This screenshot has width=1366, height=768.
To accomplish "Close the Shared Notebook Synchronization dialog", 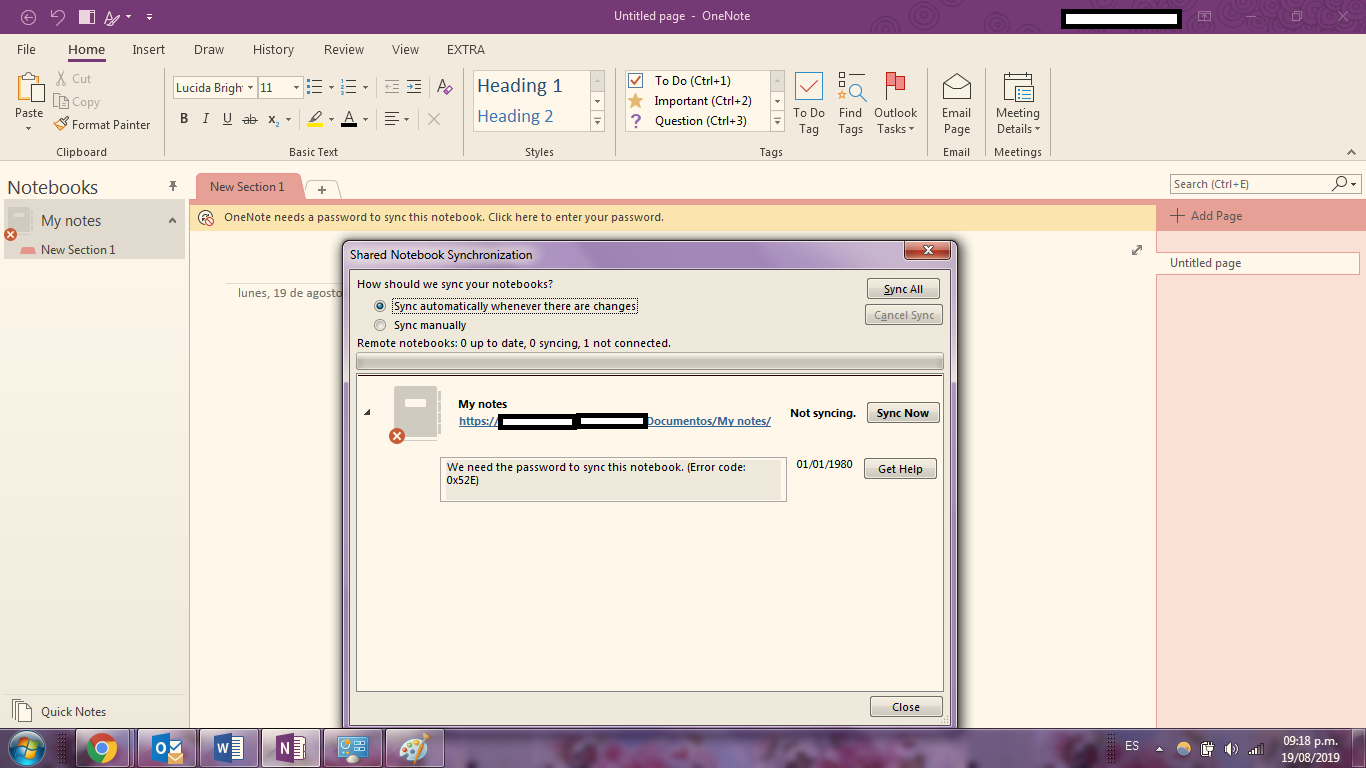I will (x=906, y=707).
